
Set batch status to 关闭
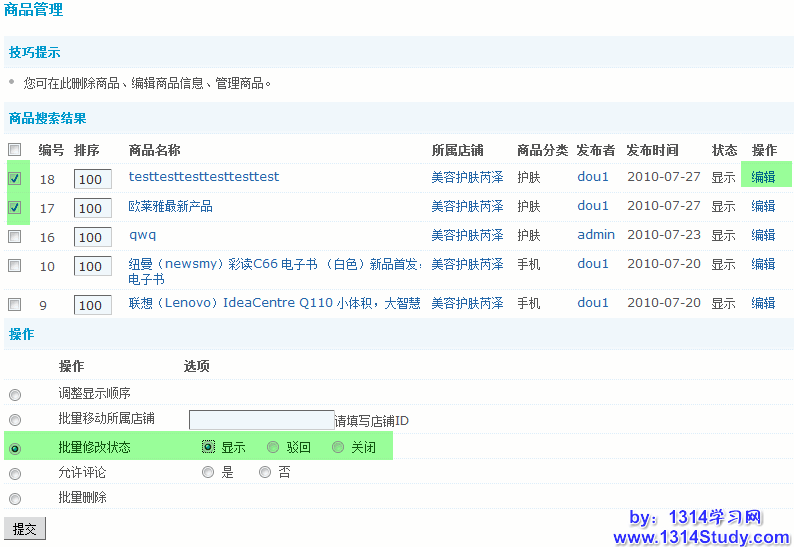(x=338, y=447)
